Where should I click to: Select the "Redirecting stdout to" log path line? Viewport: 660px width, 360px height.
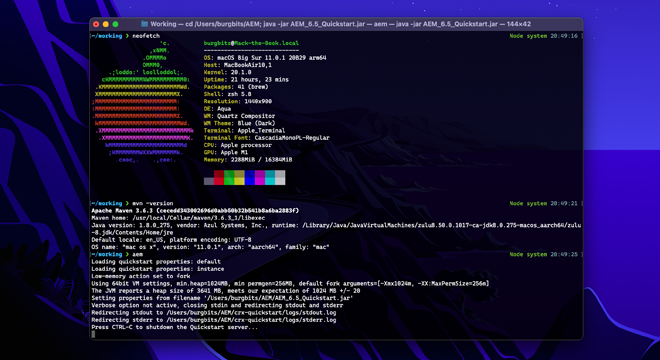[214, 313]
